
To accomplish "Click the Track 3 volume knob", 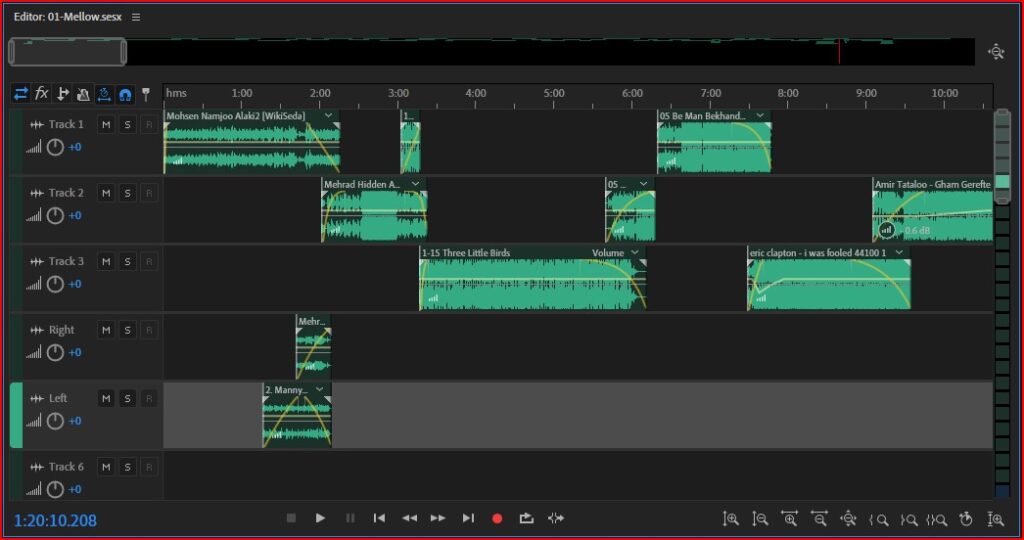I will [x=55, y=284].
